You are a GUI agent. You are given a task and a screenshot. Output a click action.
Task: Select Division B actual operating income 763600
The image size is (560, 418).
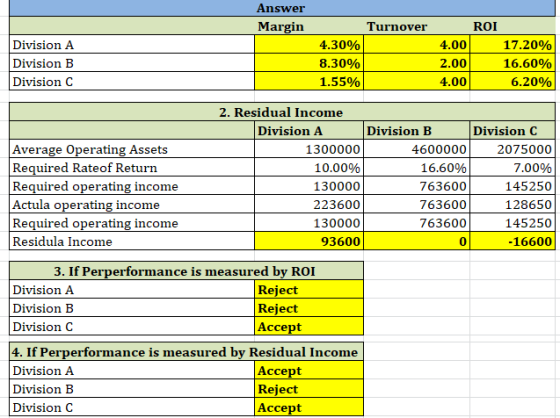[x=416, y=204]
